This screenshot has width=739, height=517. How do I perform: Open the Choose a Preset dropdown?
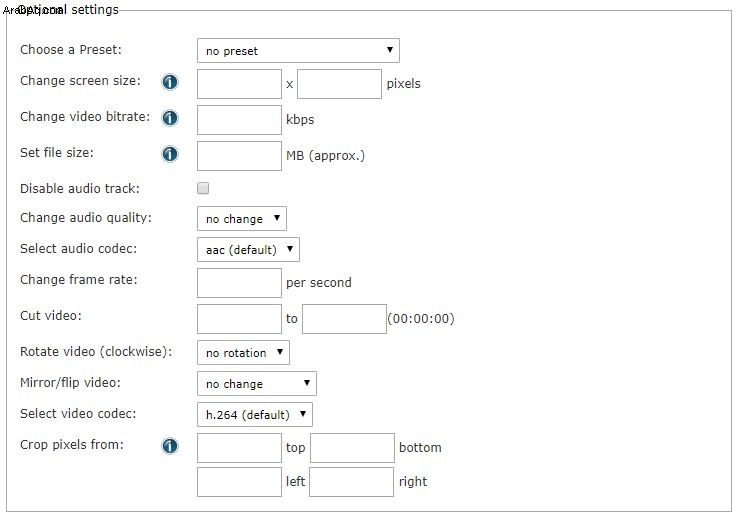tap(298, 50)
